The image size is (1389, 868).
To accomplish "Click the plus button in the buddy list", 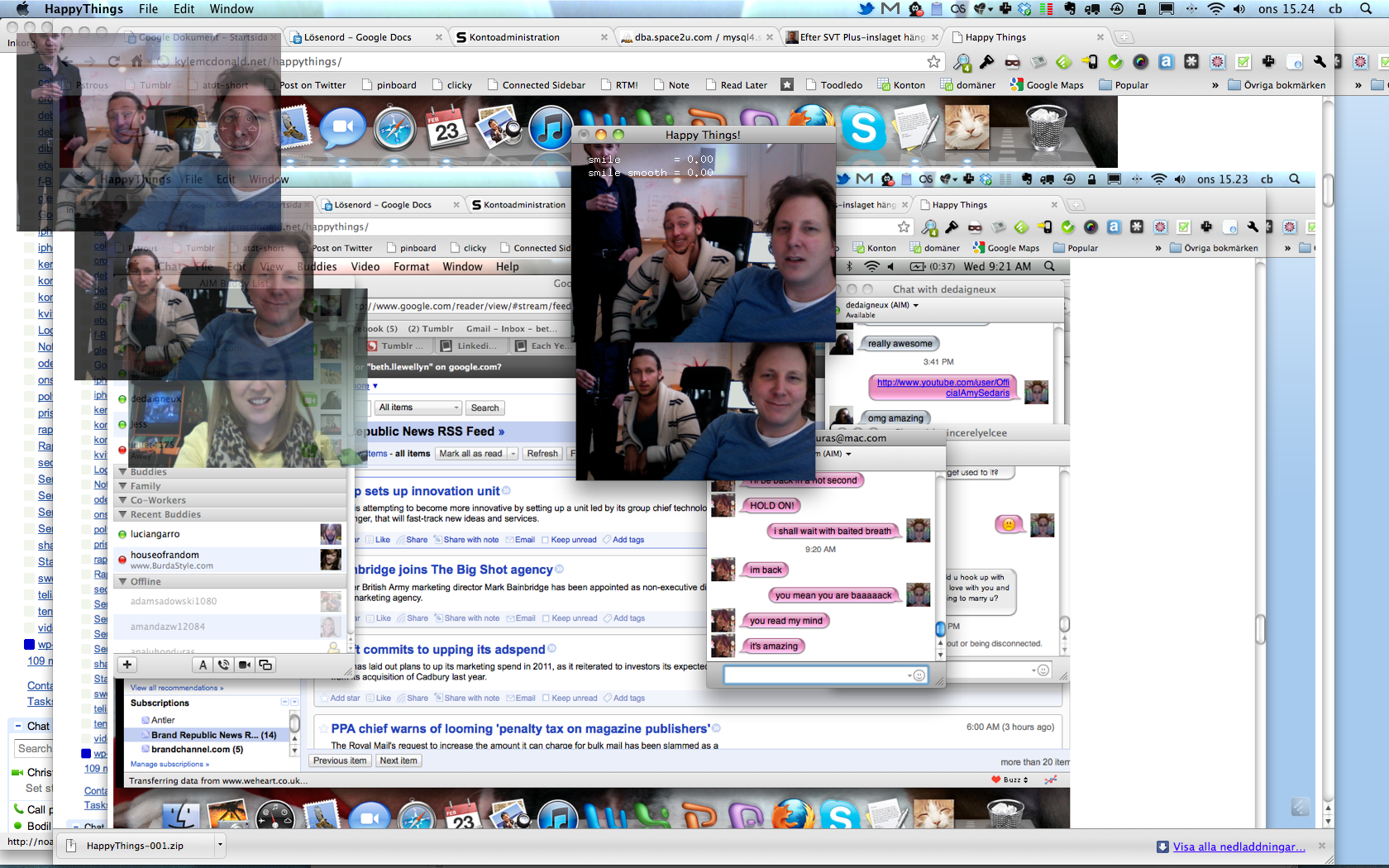I will coord(127,665).
